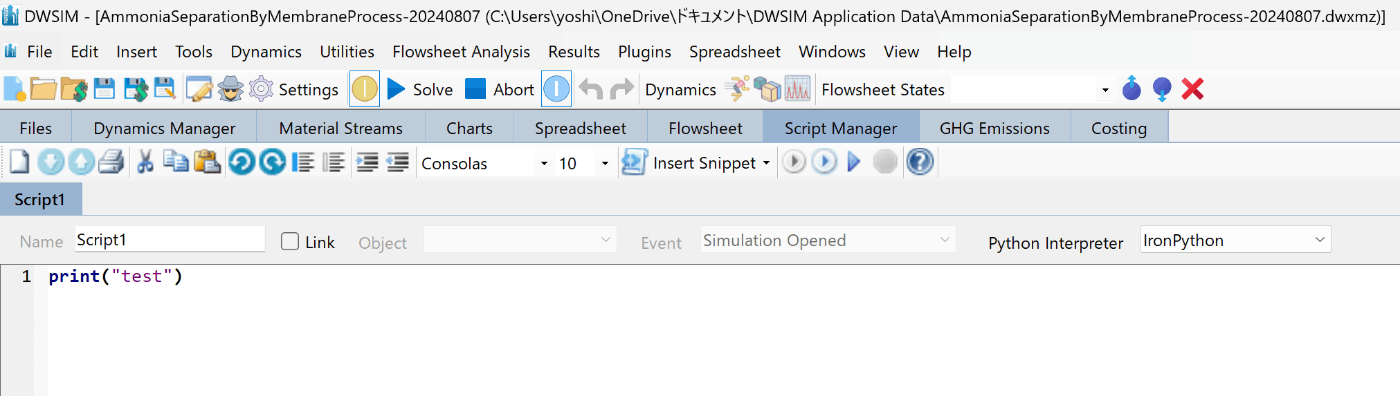Open script help question mark icon
Image resolution: width=1400 pixels, height=396 pixels.
[x=920, y=162]
